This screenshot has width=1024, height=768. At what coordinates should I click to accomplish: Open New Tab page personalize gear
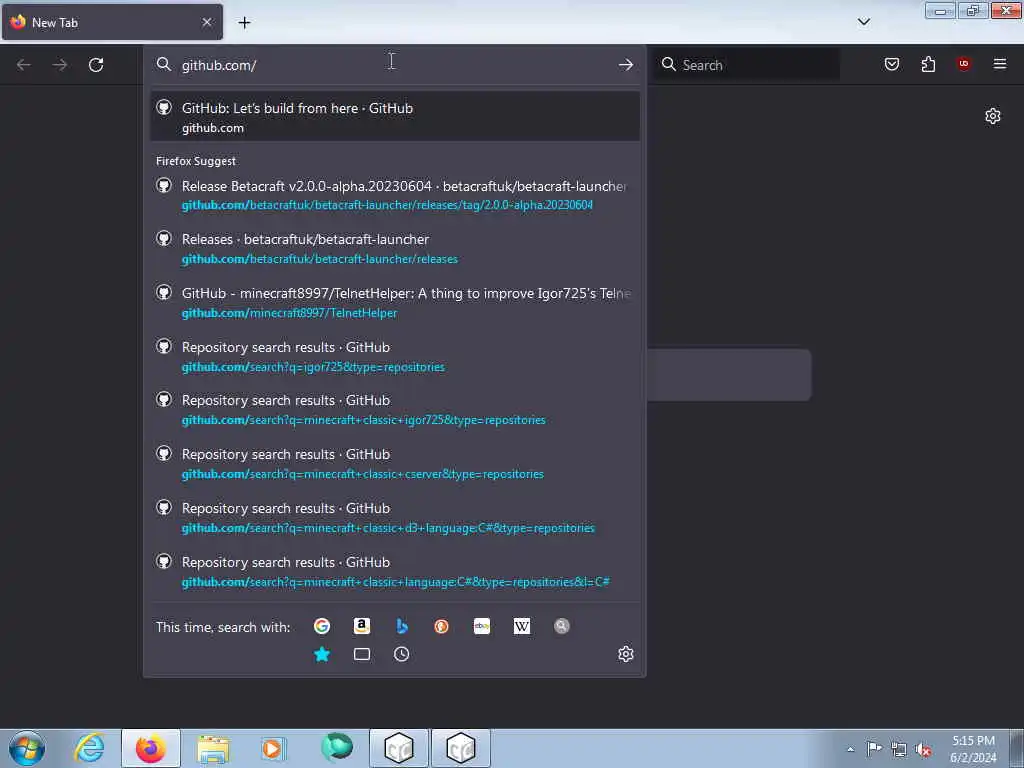993,116
